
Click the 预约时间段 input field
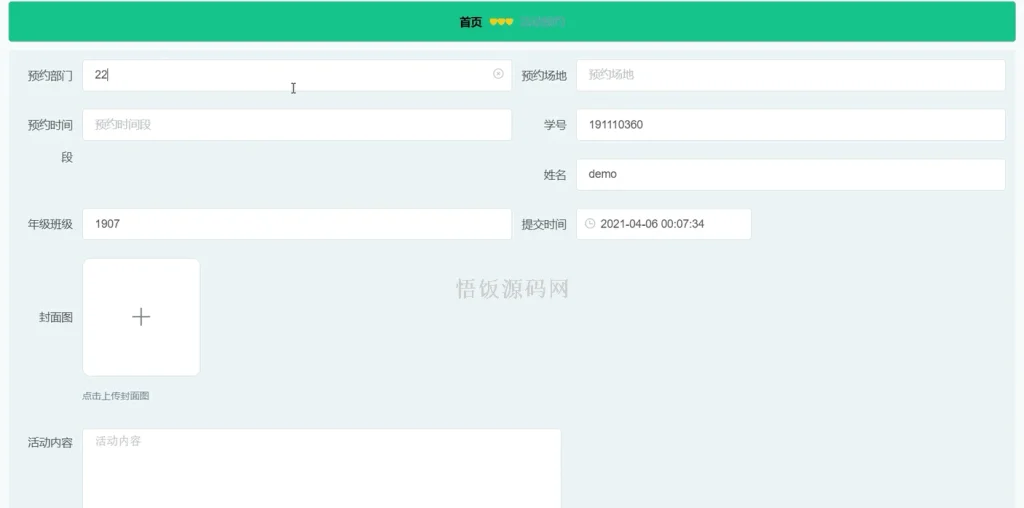point(296,125)
